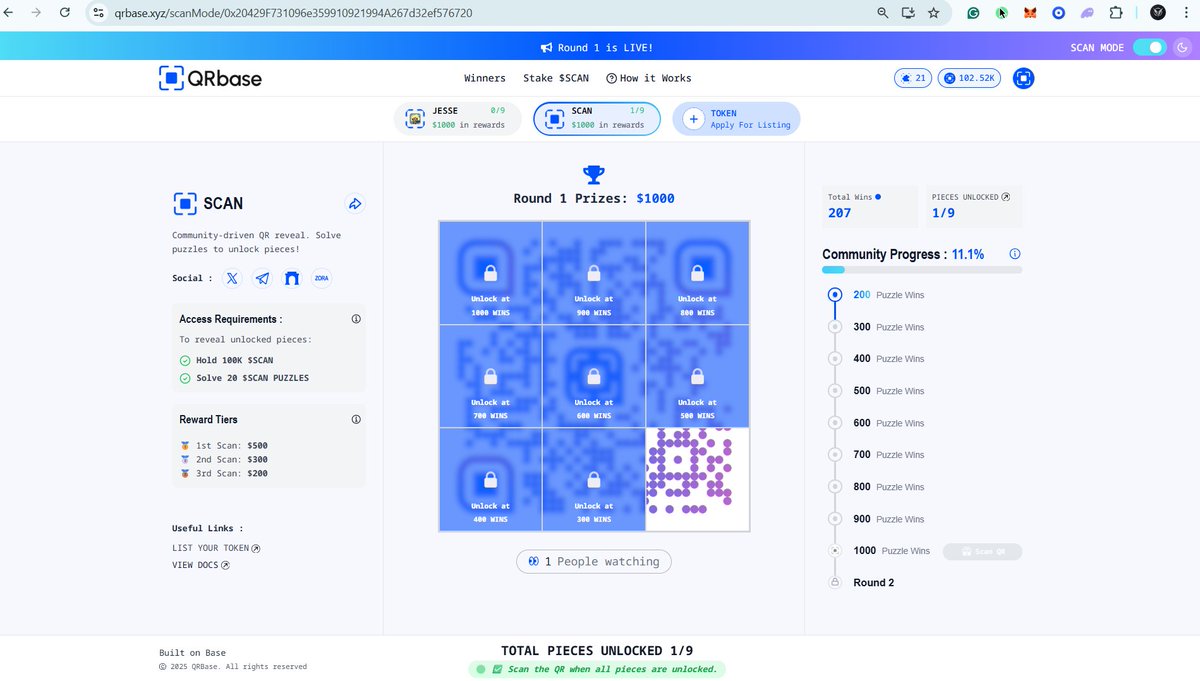Open the X social link
Image resolution: width=1200 pixels, height=681 pixels.
coord(233,279)
